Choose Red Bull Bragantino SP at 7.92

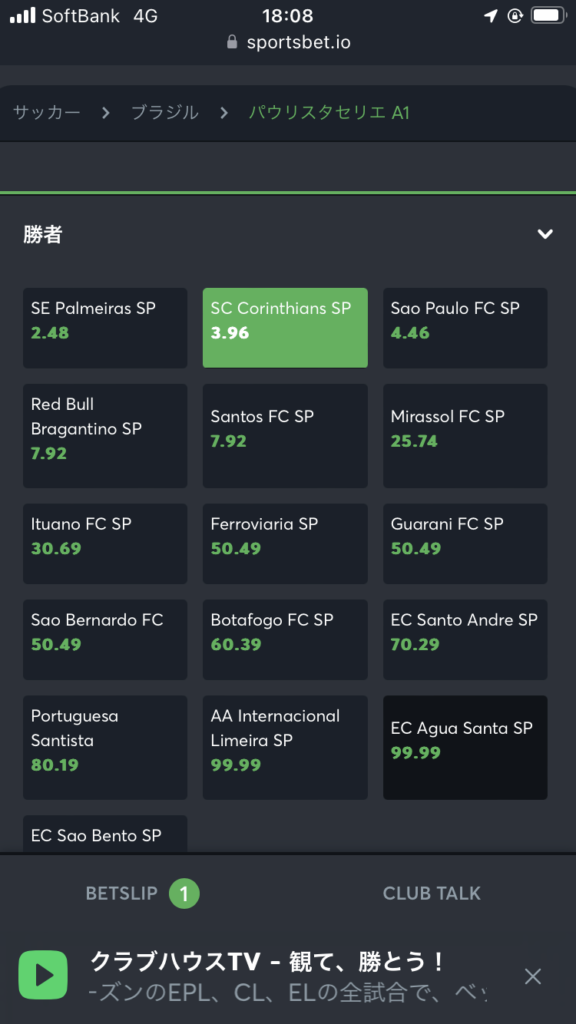105,436
